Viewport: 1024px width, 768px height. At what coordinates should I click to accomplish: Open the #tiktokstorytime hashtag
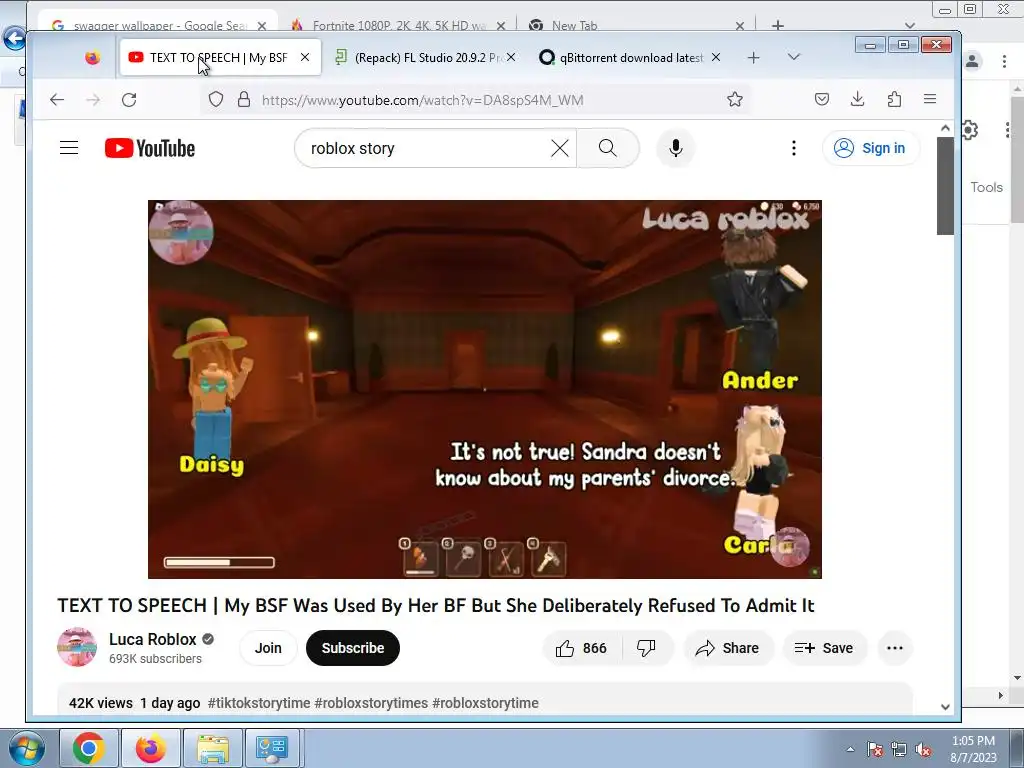(x=259, y=703)
